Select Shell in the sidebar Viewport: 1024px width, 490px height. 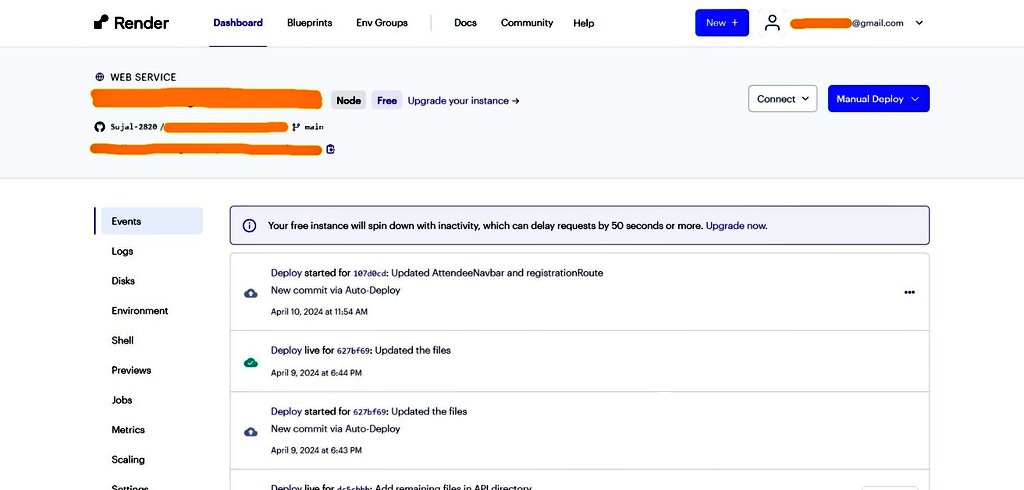coord(122,340)
